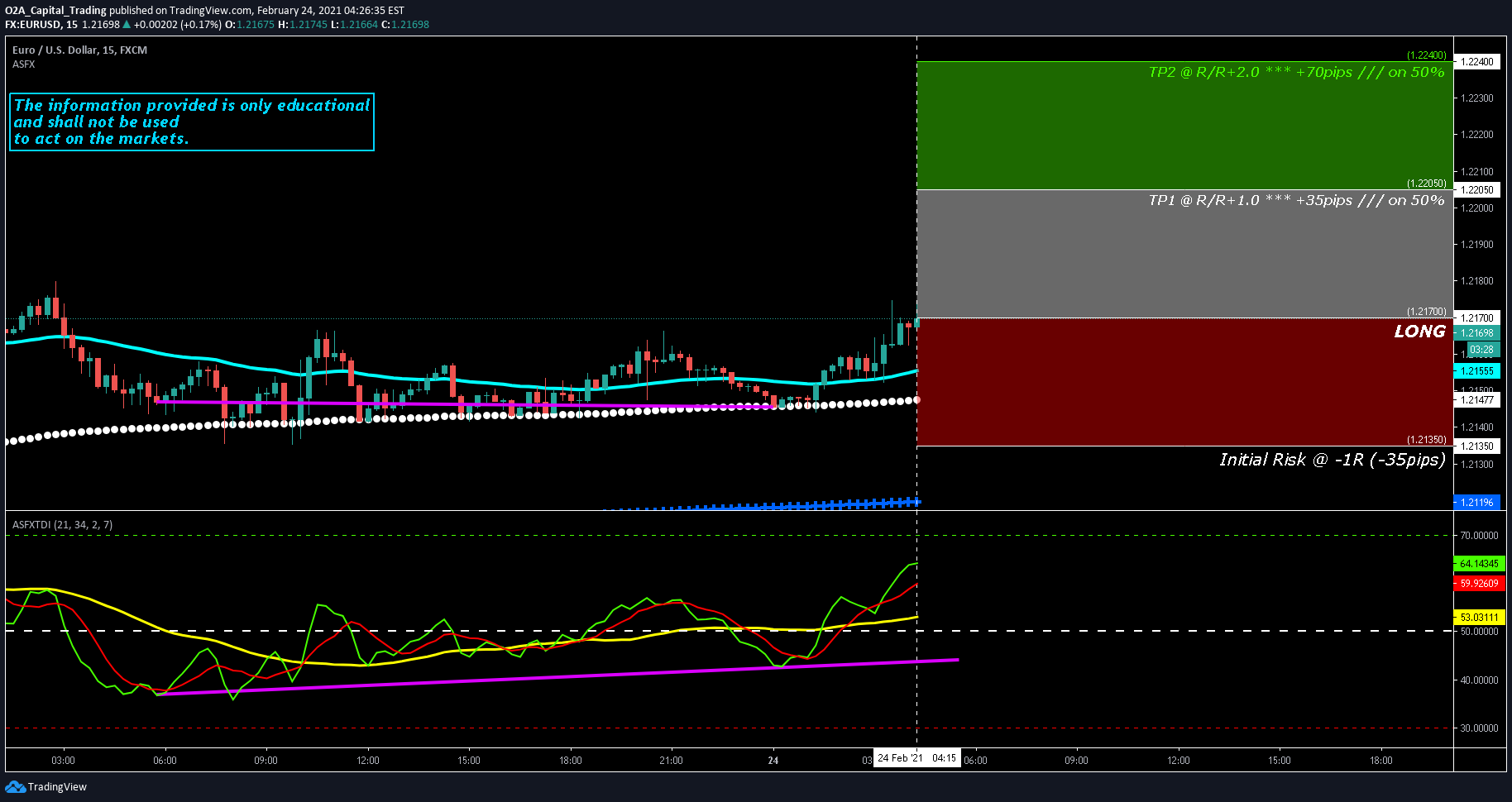This screenshot has height=802, width=1512.
Task: Click the 1.22400 price axis label
Action: click(x=1477, y=62)
